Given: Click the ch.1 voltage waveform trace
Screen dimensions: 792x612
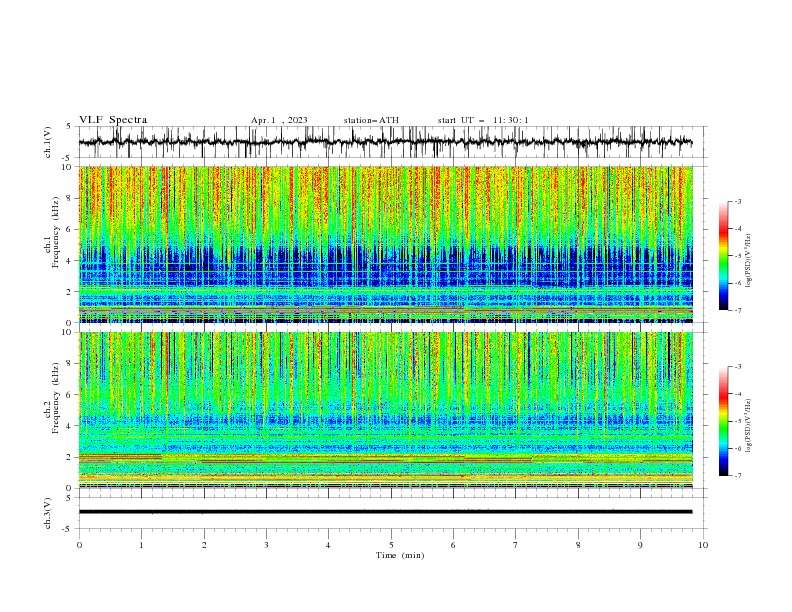Looking at the screenshot, I should 385,142.
